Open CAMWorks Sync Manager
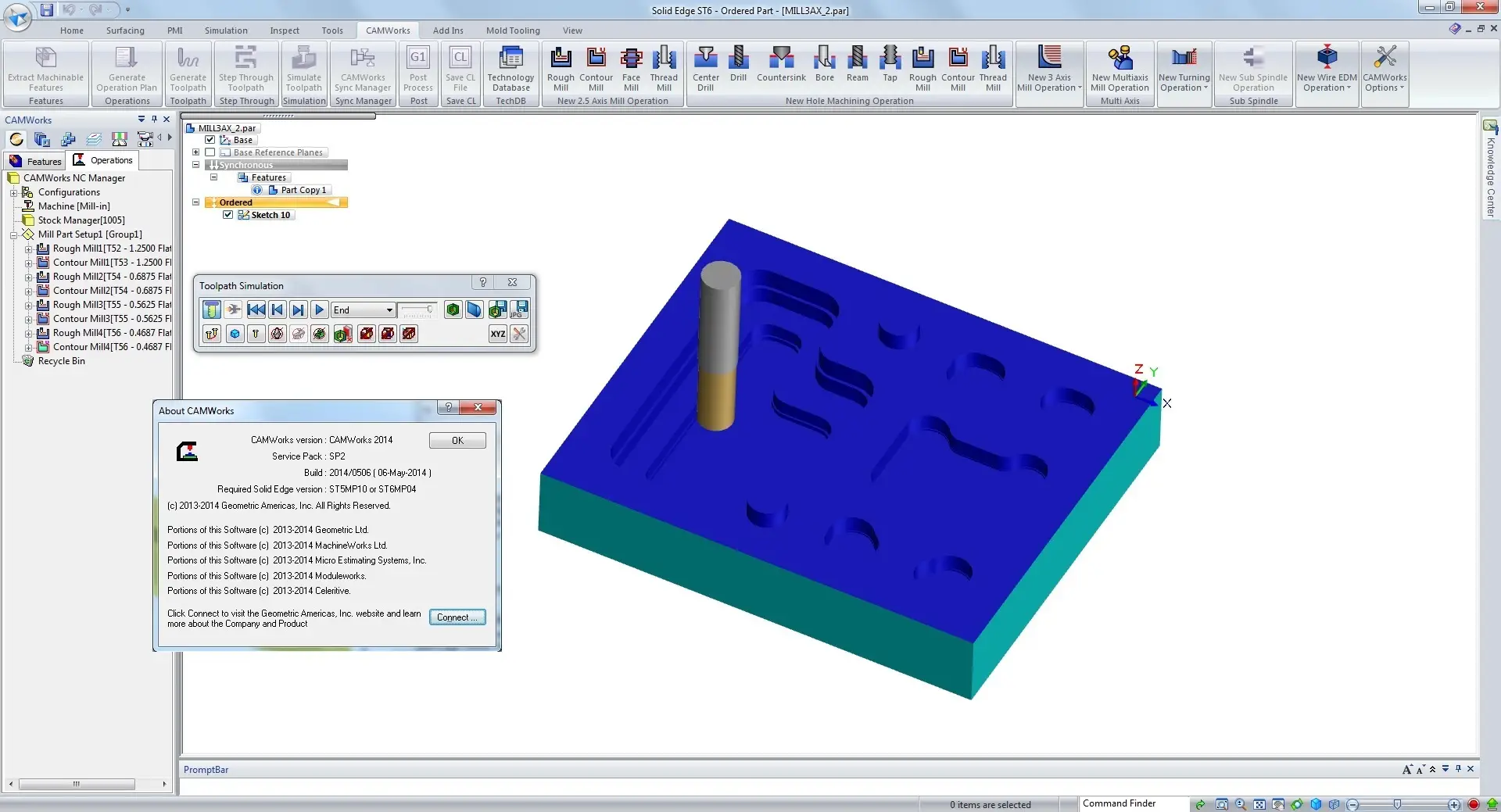Viewport: 1501px width, 812px height. coord(363,69)
